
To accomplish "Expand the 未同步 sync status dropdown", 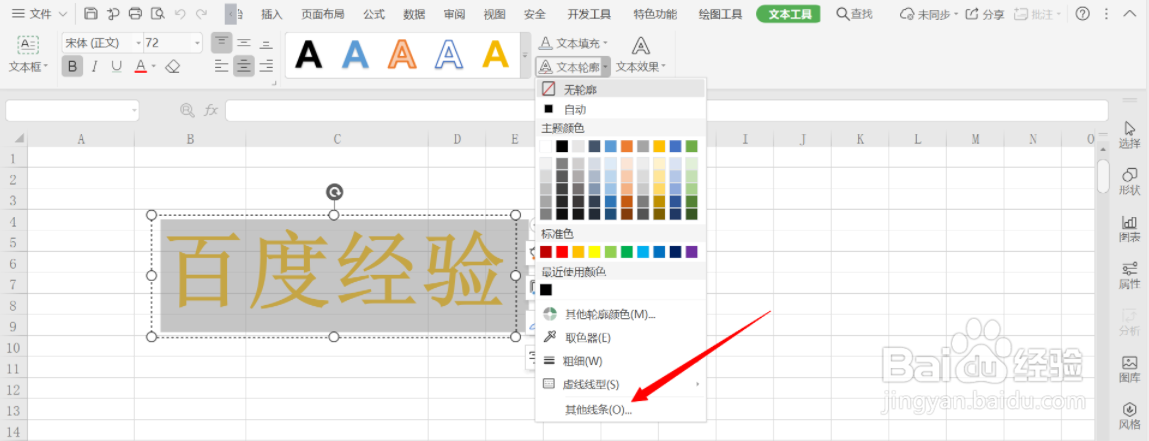I will pos(957,14).
